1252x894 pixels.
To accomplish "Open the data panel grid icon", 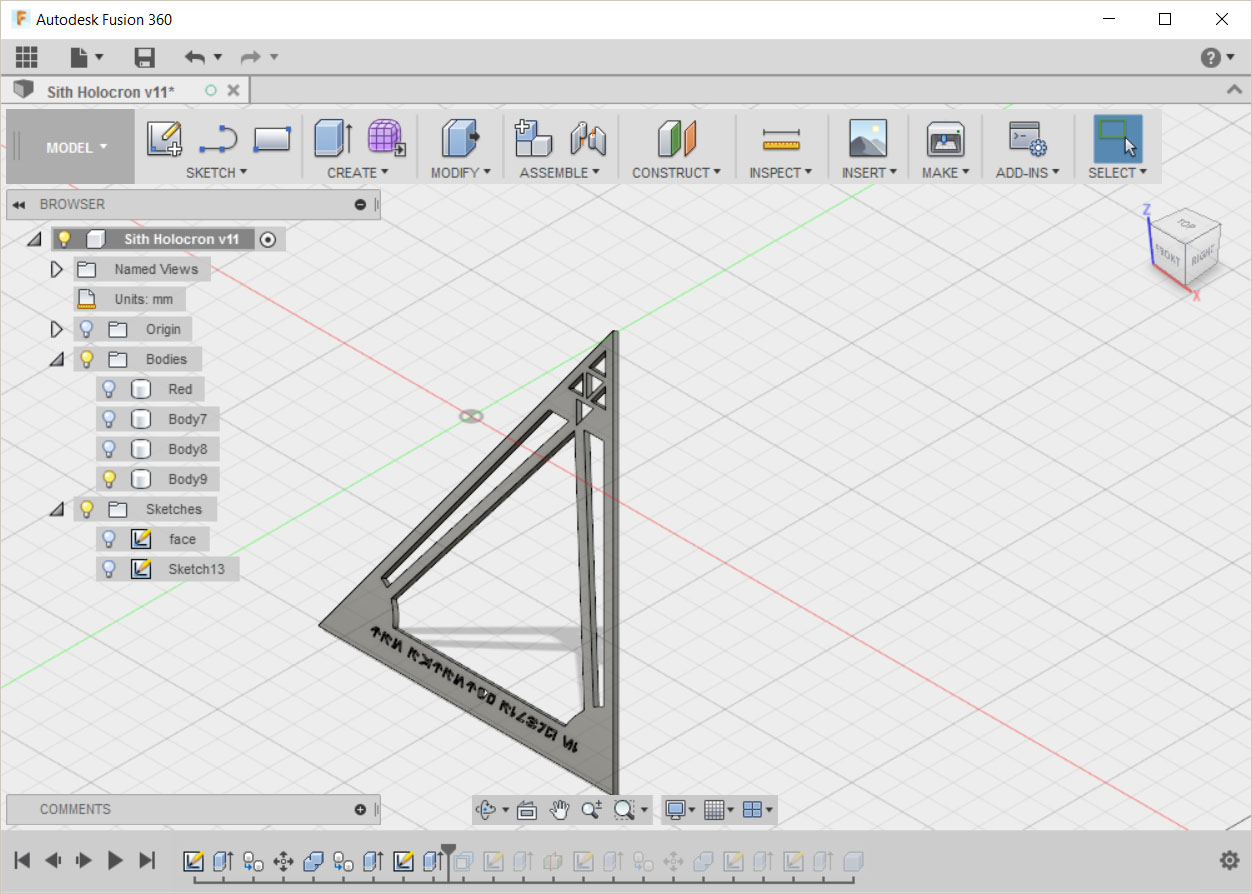I will pyautogui.click(x=26, y=57).
